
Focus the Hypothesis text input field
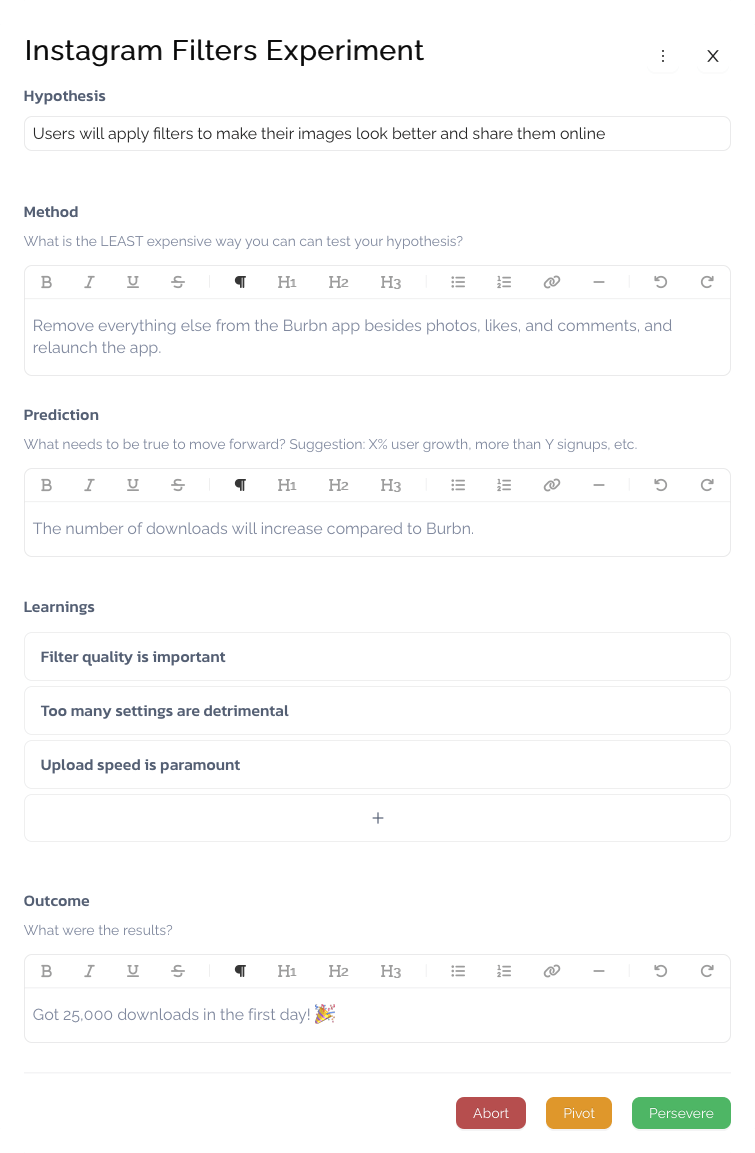click(x=377, y=134)
